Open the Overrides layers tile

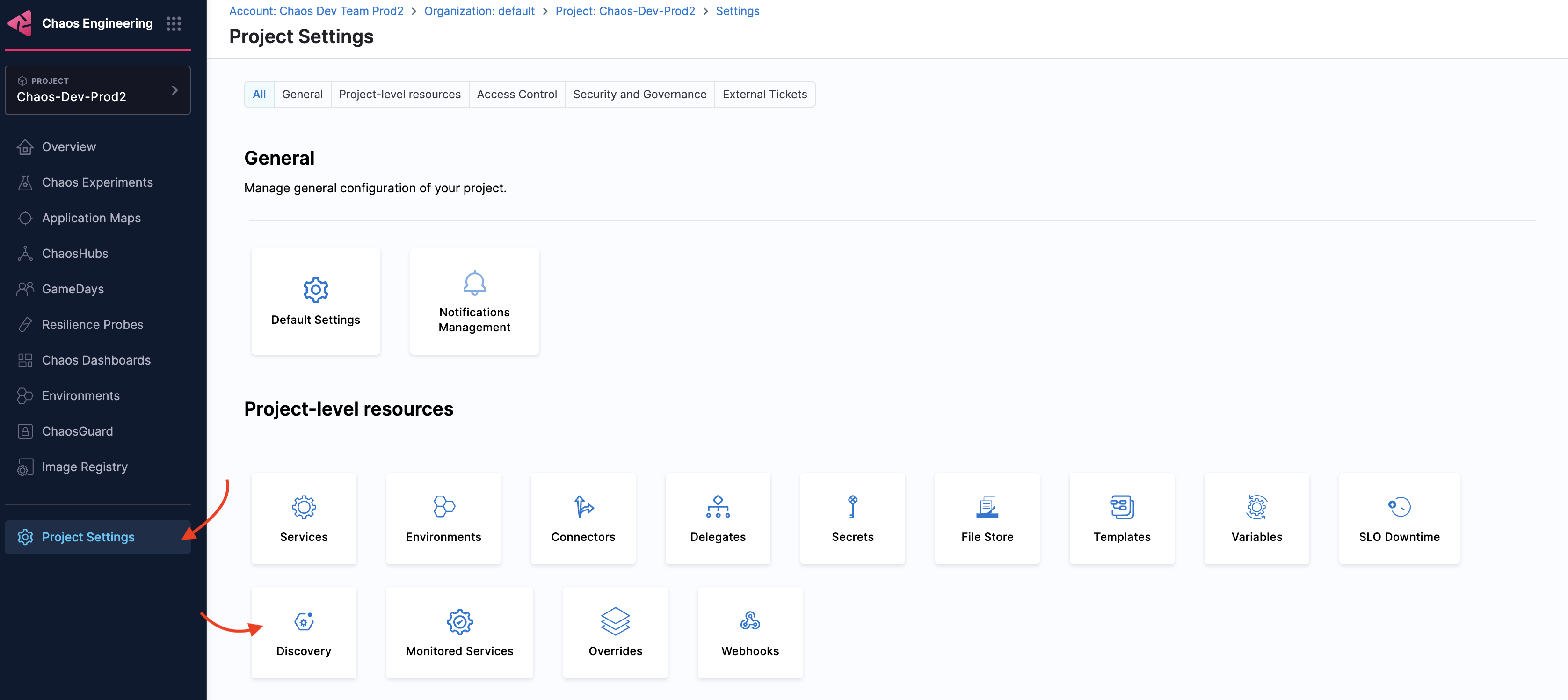[x=615, y=633]
